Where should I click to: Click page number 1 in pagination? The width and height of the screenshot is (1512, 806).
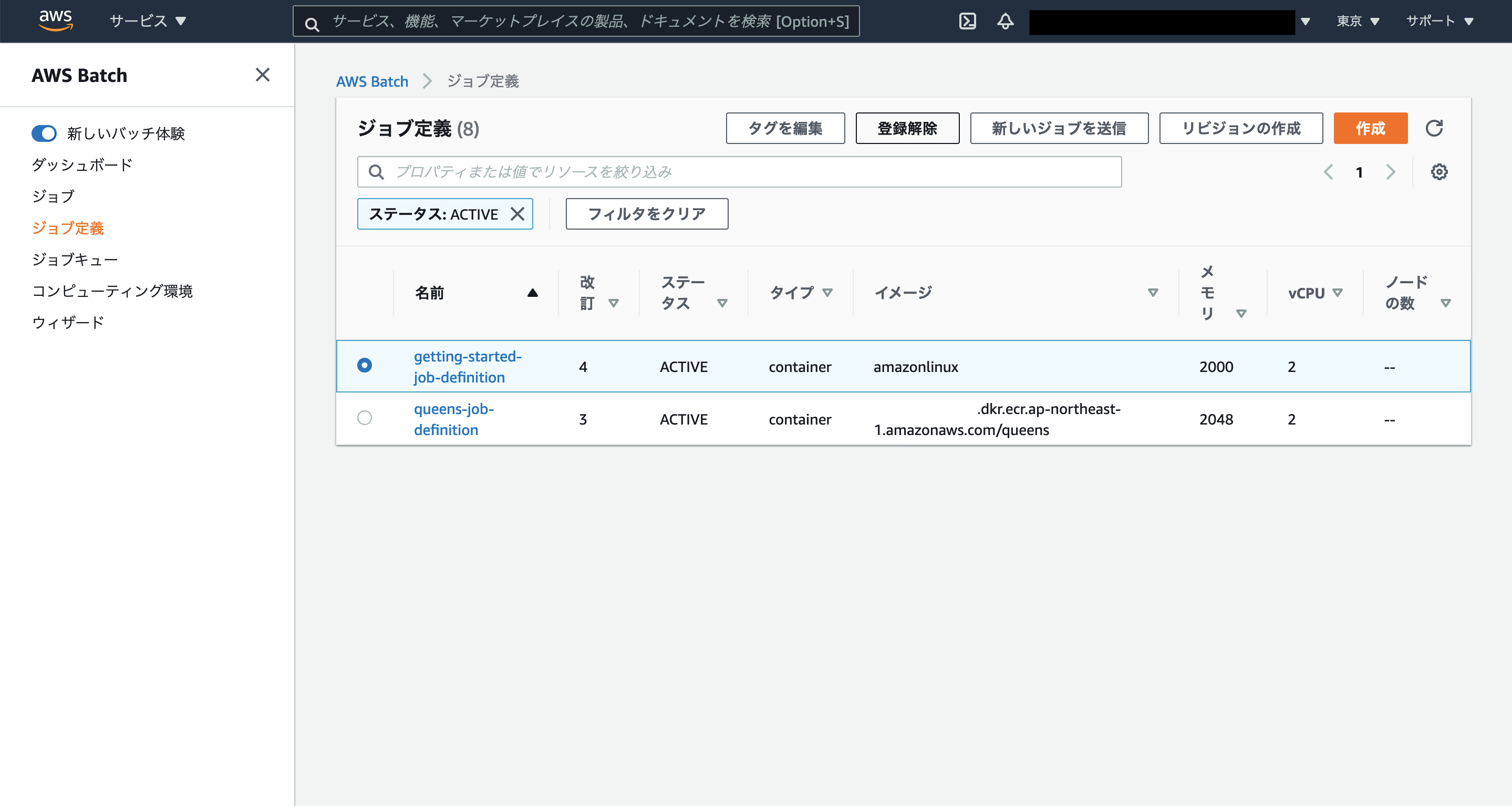[1360, 172]
